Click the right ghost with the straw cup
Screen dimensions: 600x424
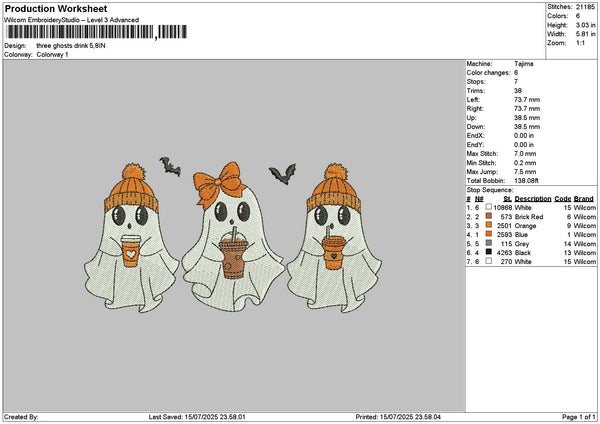pyautogui.click(x=334, y=237)
